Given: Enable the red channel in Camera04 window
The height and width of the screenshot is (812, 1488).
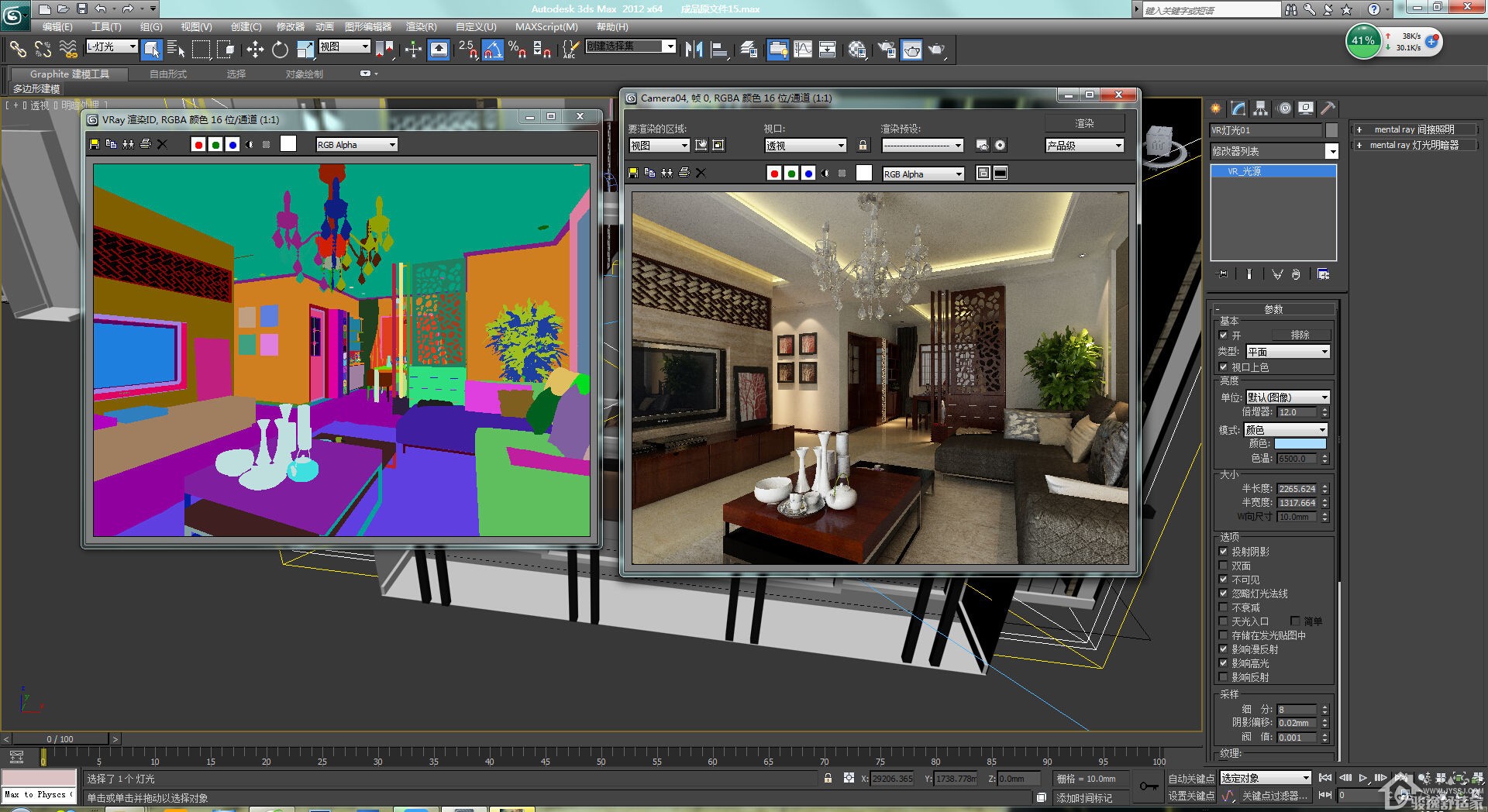Looking at the screenshot, I should (773, 174).
